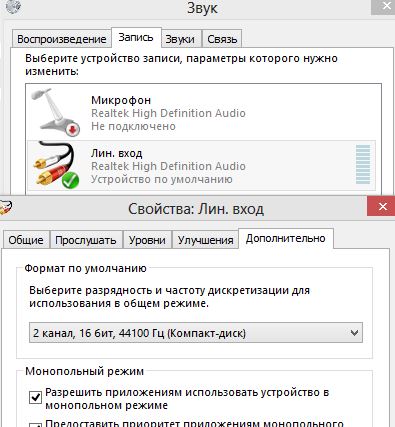Screen dimensions: 395x427
Task: Select the Микрофон name in the list
Action: (121, 100)
